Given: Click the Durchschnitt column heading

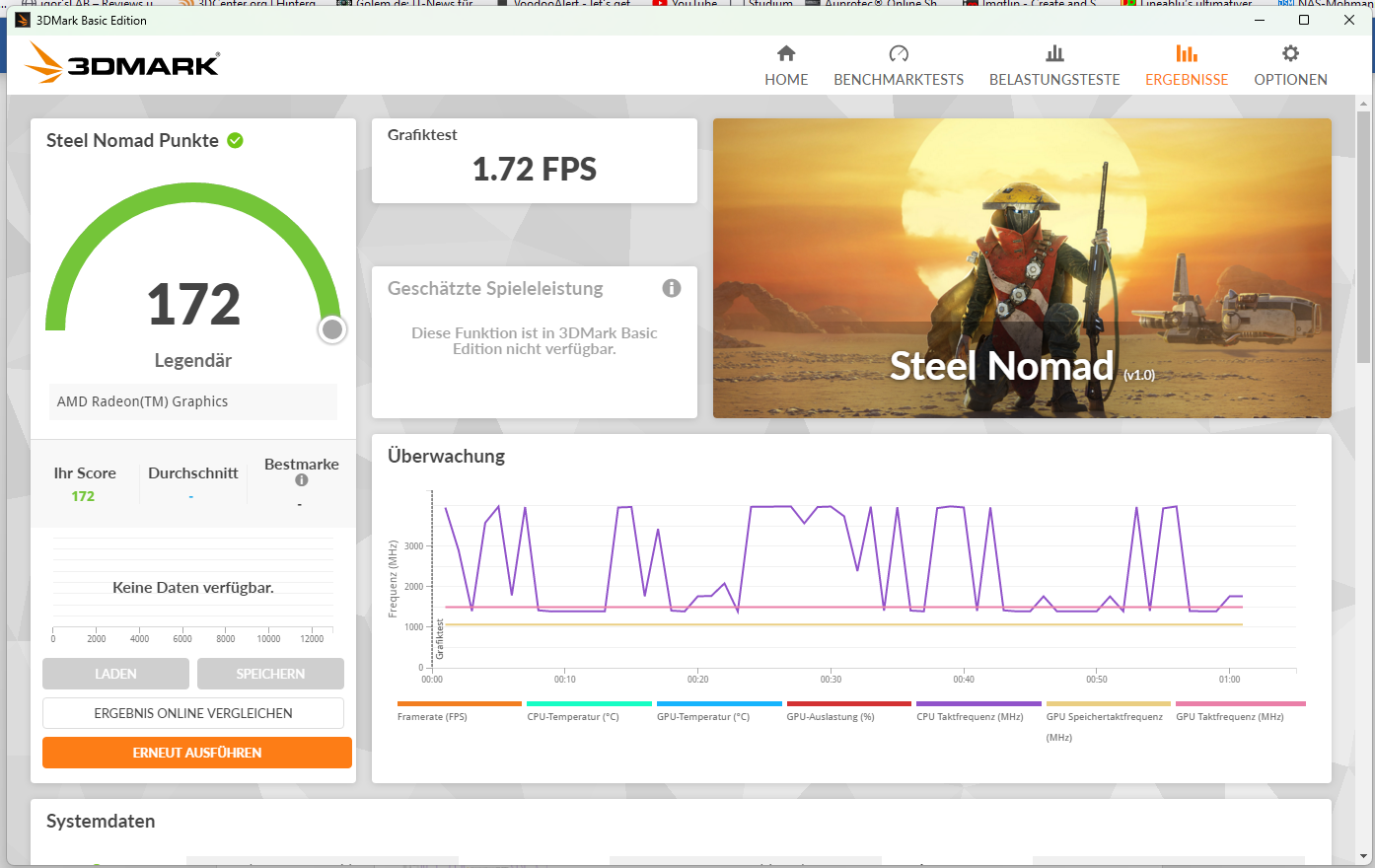Looking at the screenshot, I should point(193,472).
